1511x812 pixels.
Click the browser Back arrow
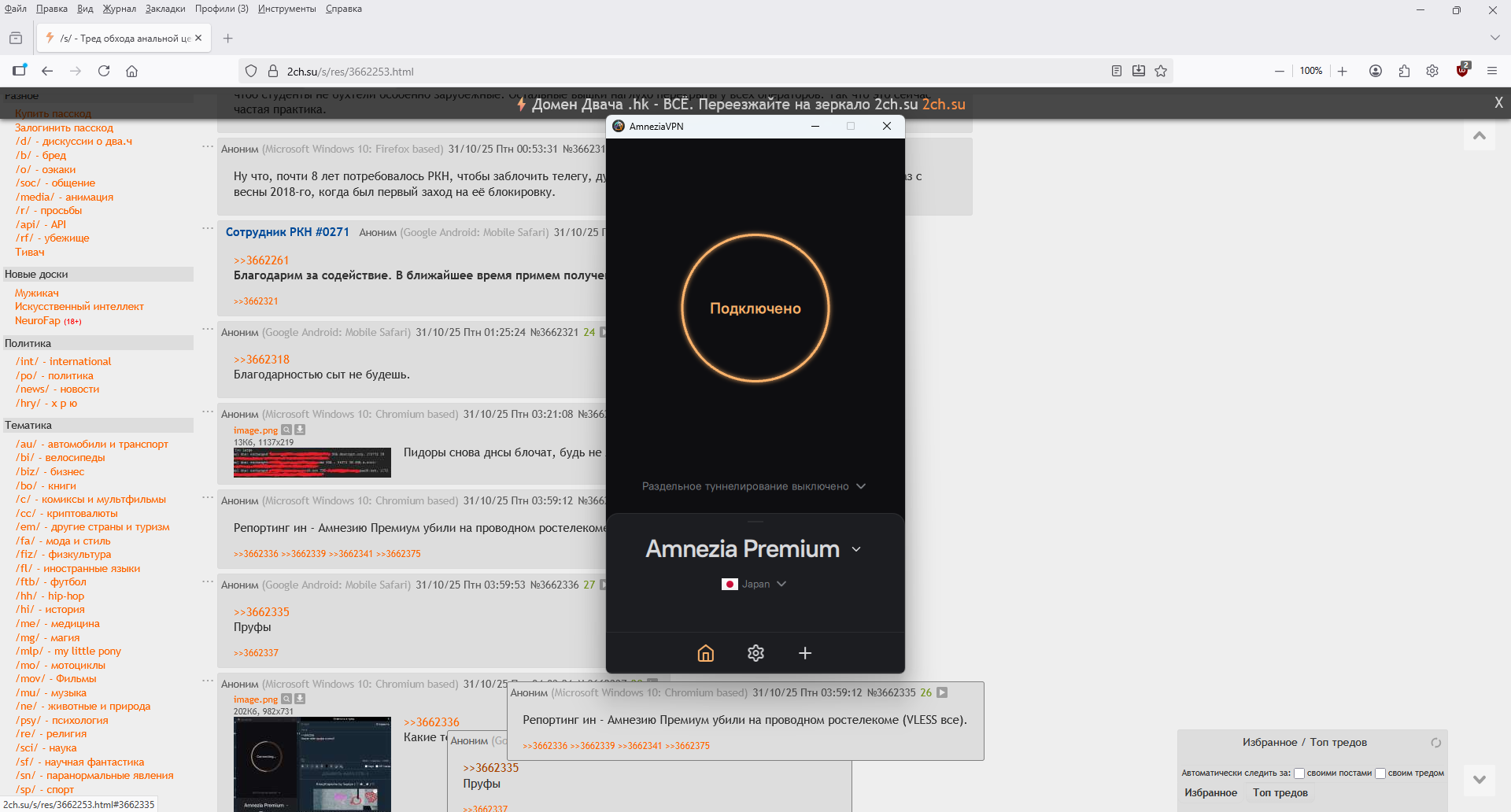pos(47,71)
